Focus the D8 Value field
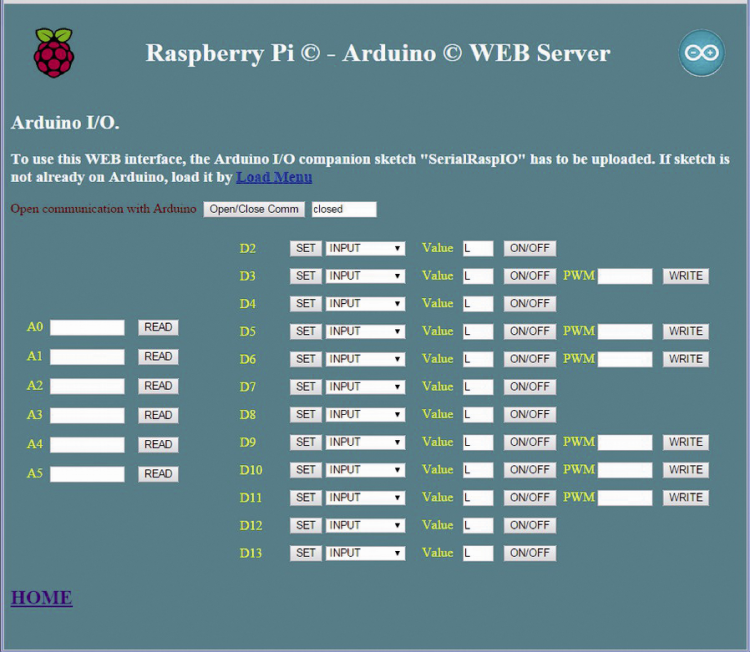 pos(478,415)
